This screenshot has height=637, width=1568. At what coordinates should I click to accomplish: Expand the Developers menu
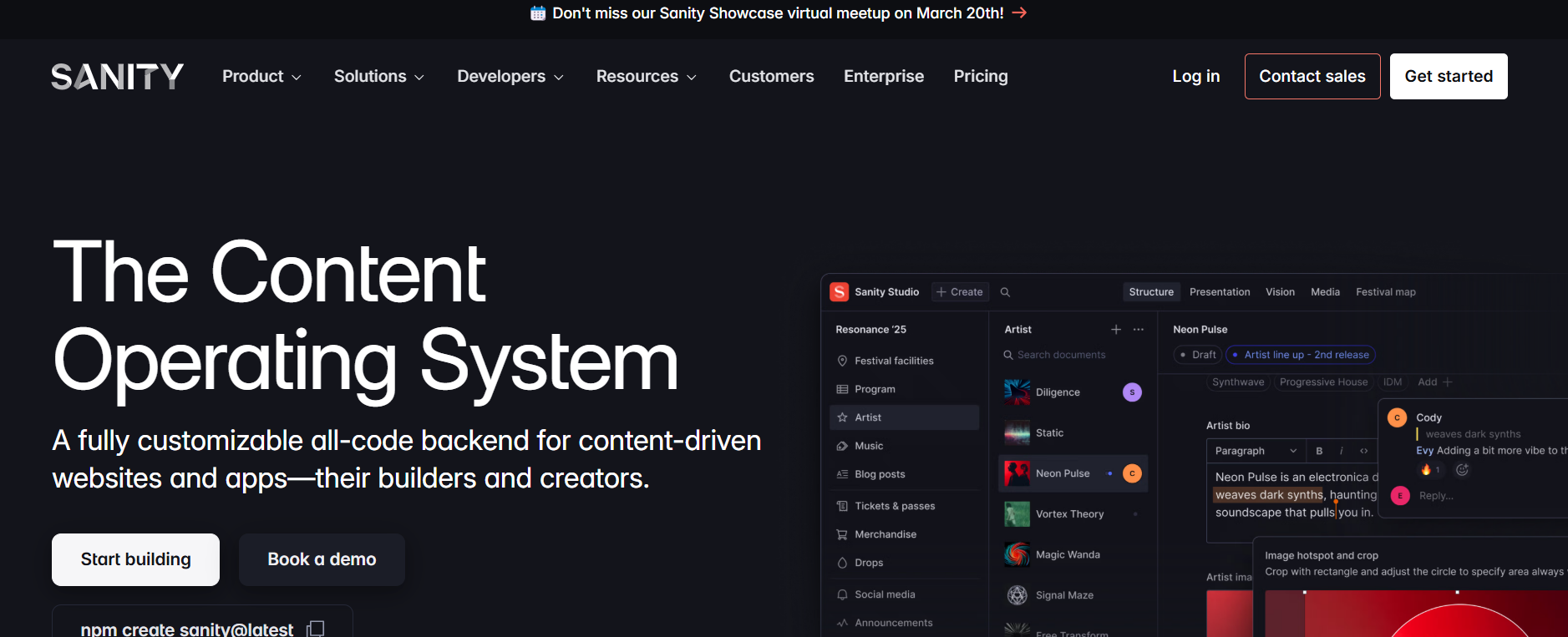point(510,77)
